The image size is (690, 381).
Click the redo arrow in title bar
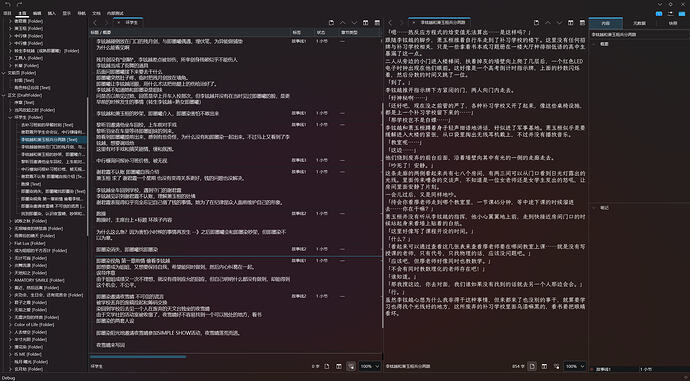(x=20, y=4)
